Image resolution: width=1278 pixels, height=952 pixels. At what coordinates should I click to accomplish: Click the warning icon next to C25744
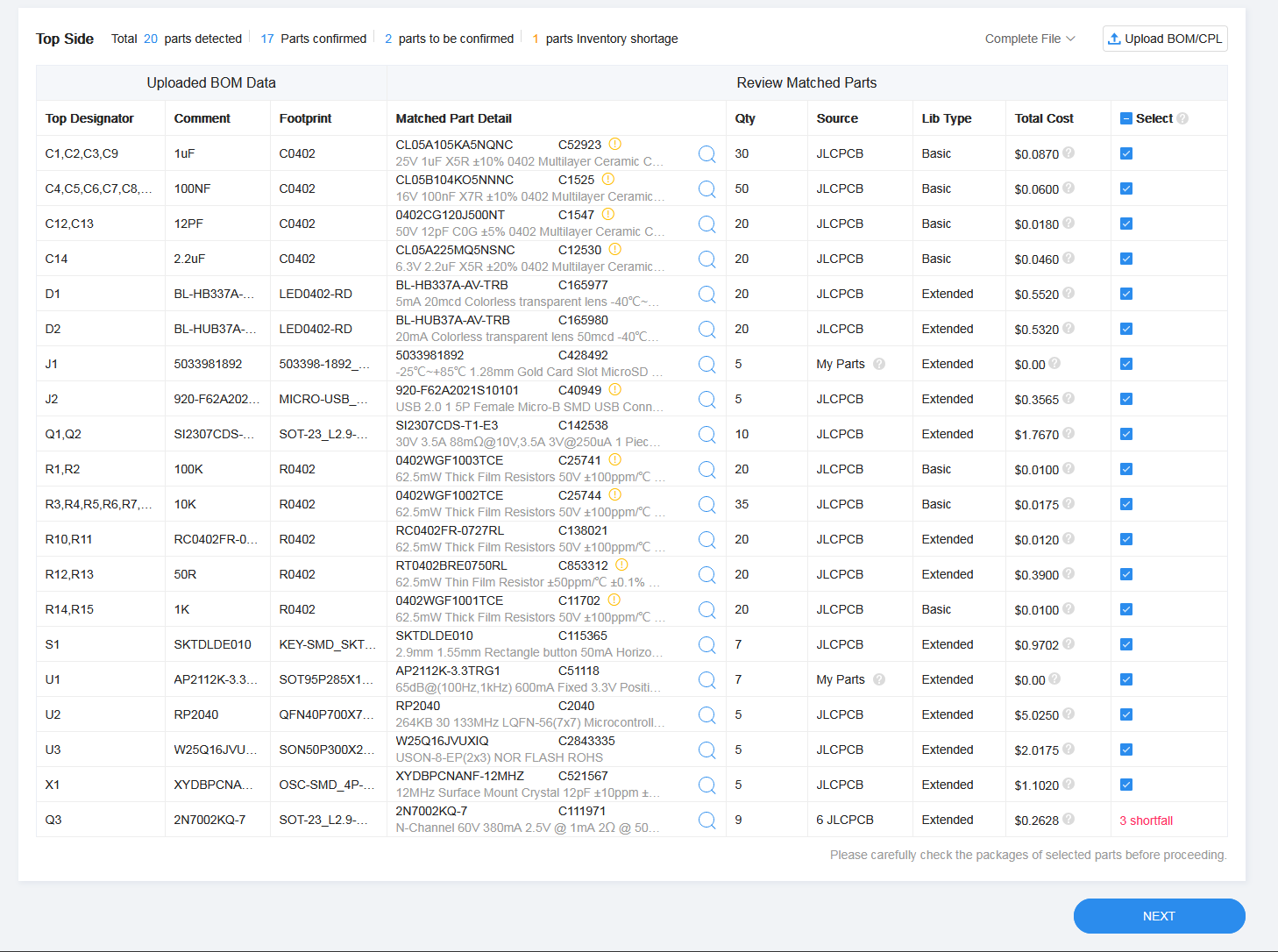click(x=614, y=494)
